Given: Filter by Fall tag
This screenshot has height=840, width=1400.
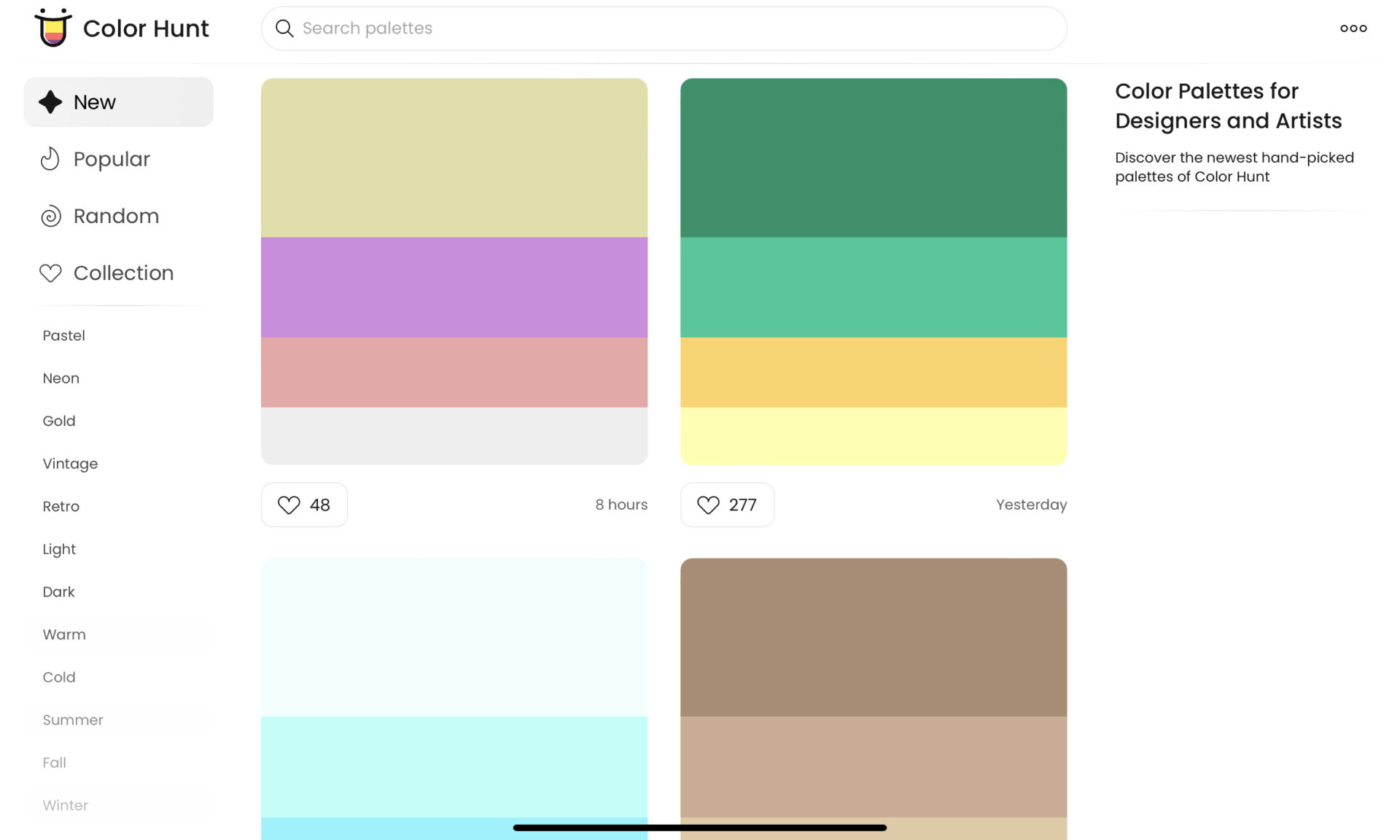Looking at the screenshot, I should tap(54, 763).
